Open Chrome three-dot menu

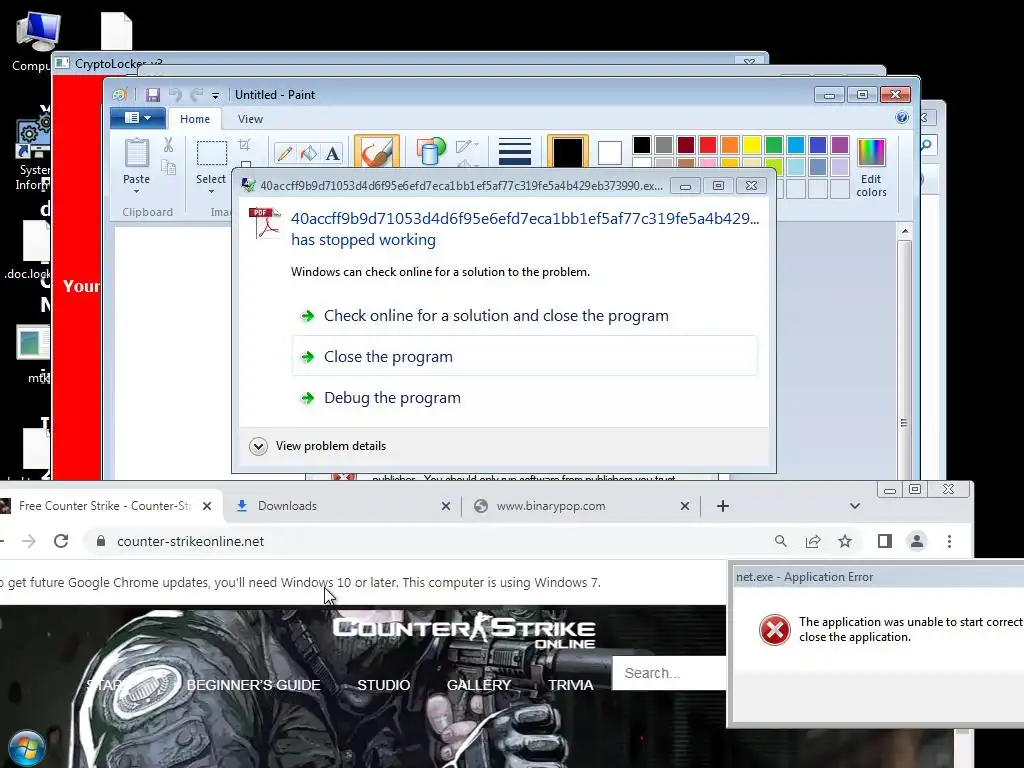click(x=950, y=541)
